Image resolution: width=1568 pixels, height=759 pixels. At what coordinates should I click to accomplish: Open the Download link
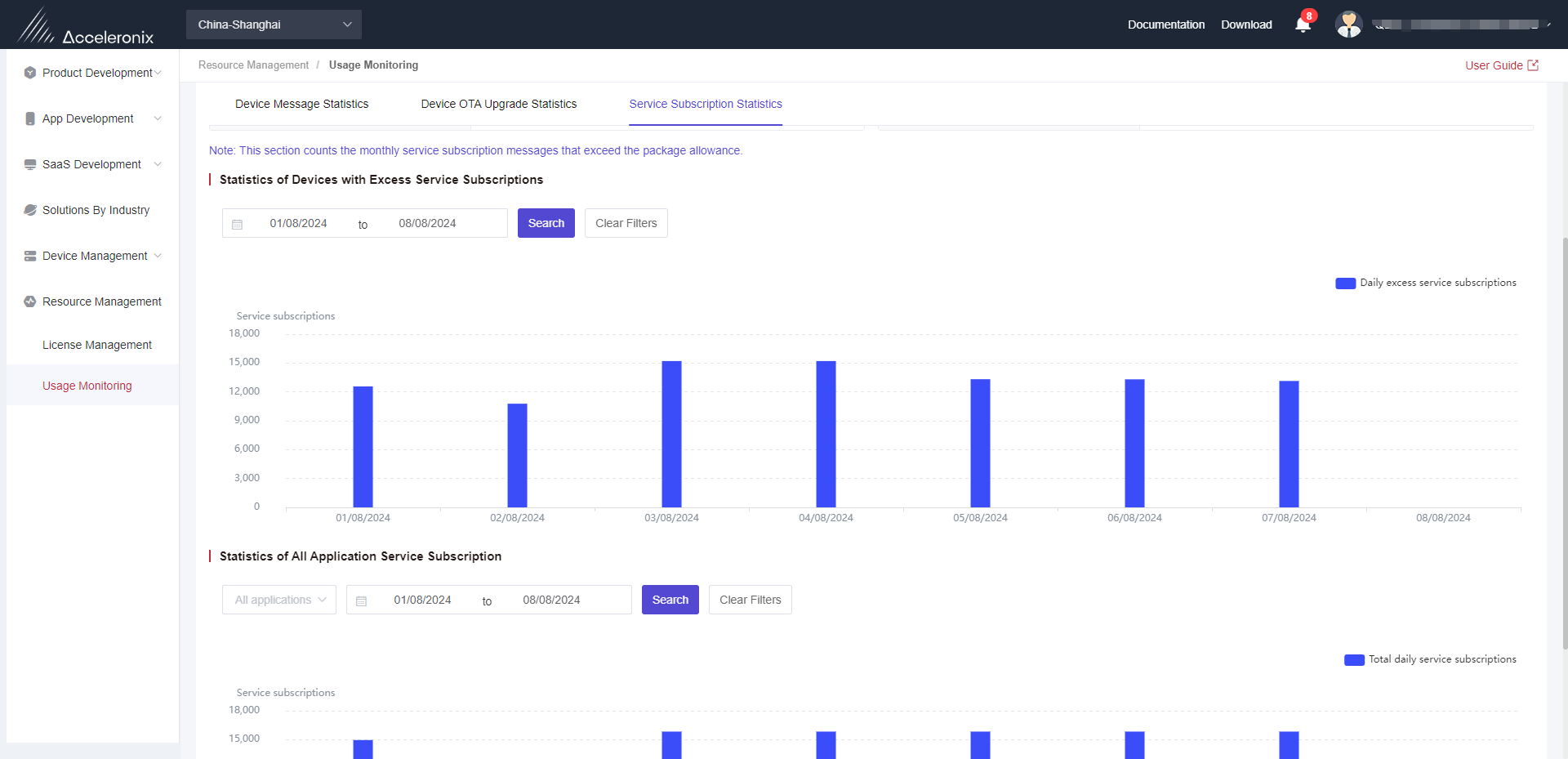point(1246,25)
